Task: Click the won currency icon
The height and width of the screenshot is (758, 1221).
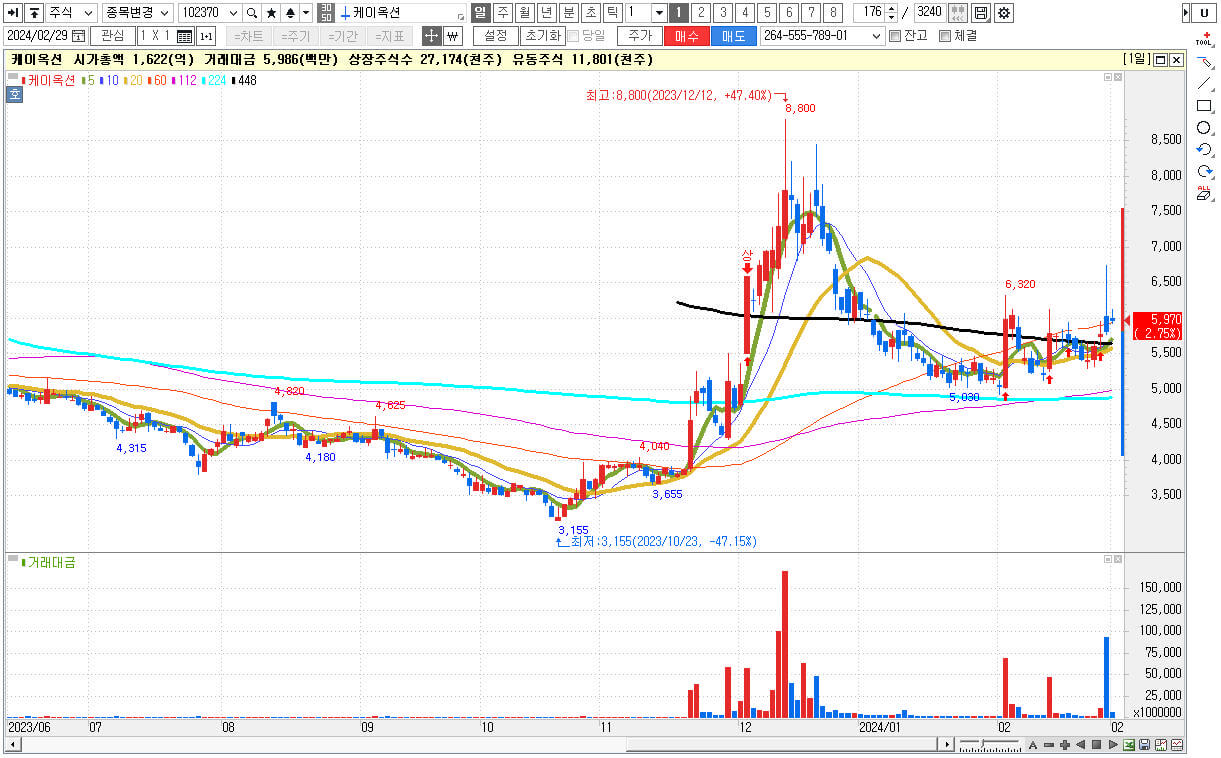Action: 452,36
